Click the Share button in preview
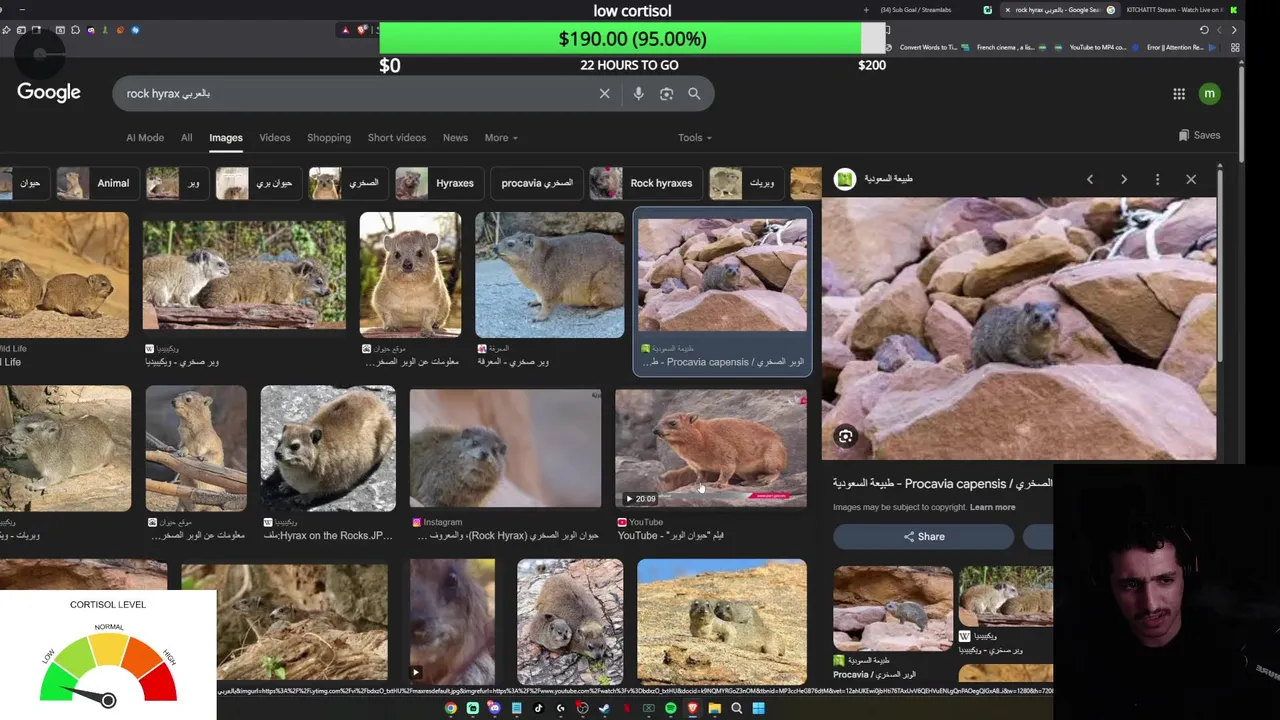The height and width of the screenshot is (720, 1280). point(923,537)
